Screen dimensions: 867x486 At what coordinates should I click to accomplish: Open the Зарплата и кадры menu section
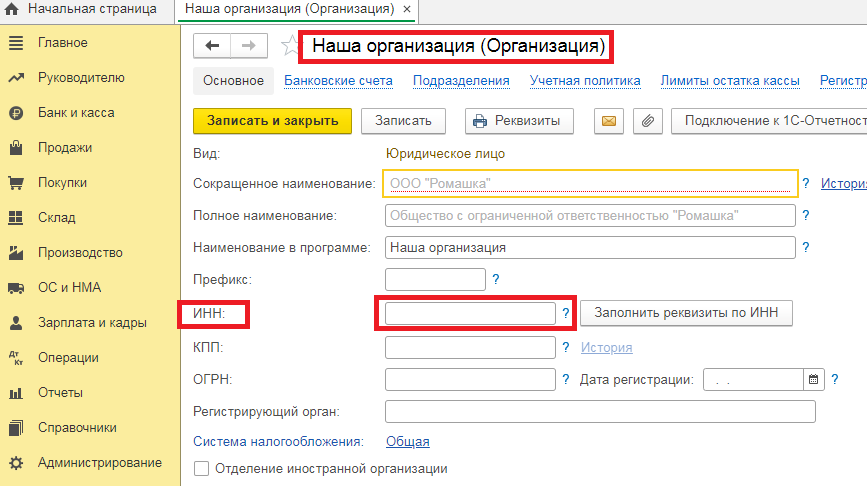(x=90, y=323)
